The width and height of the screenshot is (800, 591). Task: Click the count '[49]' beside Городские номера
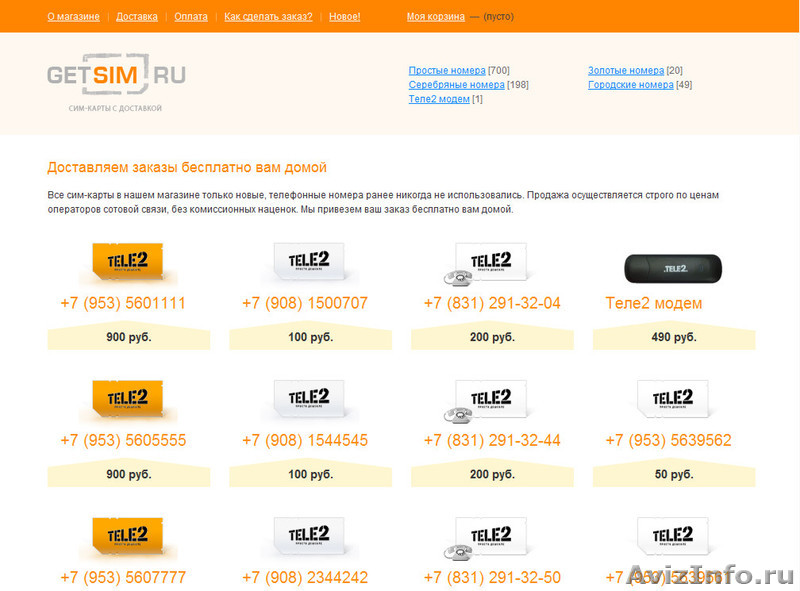pos(684,85)
